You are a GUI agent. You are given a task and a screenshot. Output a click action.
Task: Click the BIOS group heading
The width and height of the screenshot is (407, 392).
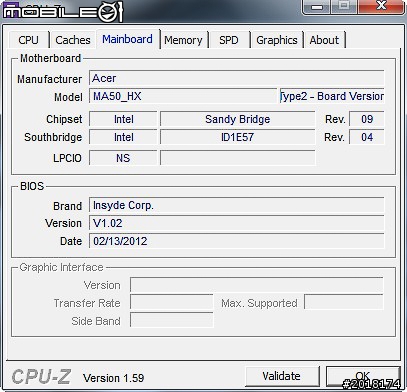[32, 186]
